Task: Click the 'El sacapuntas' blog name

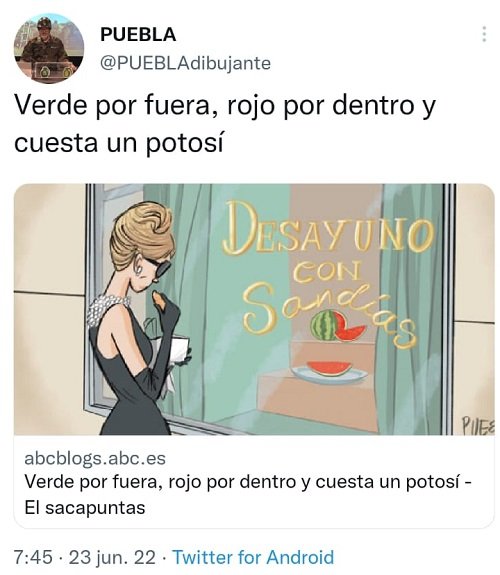Action: pyautogui.click(x=85, y=508)
